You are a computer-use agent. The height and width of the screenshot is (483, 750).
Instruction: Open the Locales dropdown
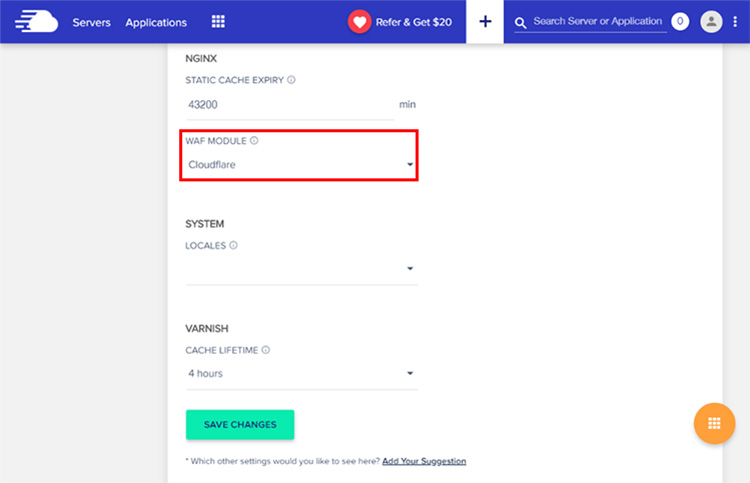click(300, 268)
